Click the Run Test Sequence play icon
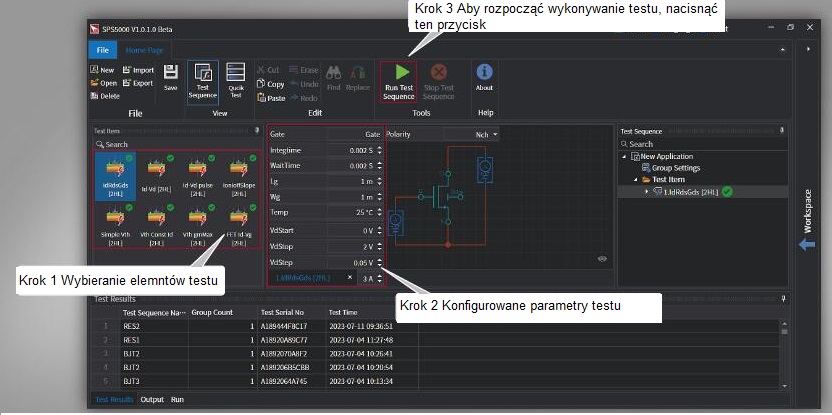The image size is (832, 415). (399, 73)
